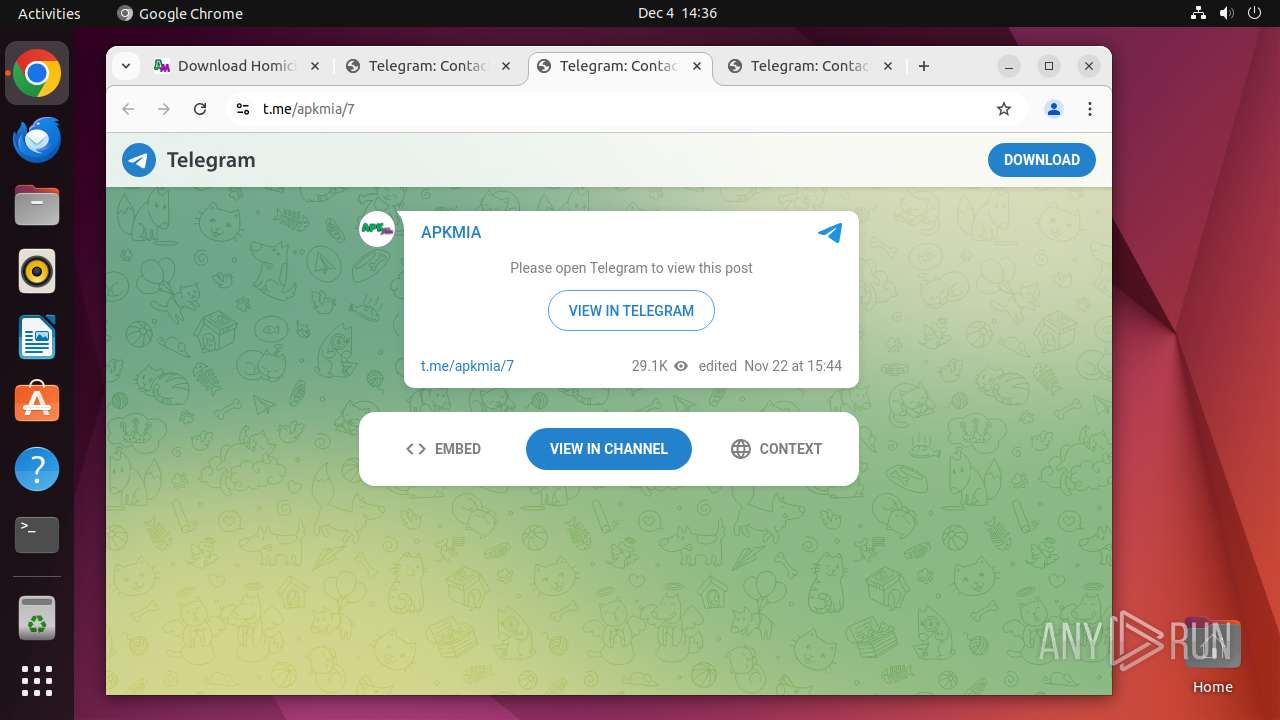Open the APKMIA channel name link

tap(451, 232)
